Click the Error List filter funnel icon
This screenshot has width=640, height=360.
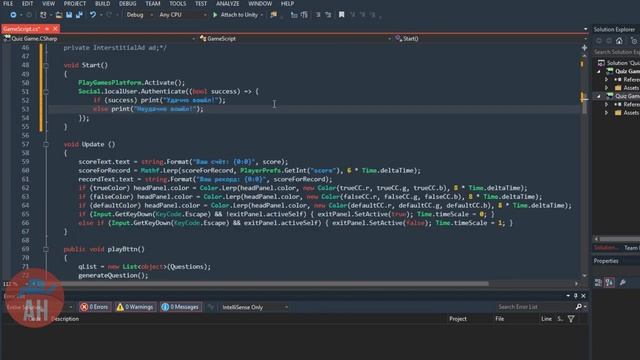point(571,319)
